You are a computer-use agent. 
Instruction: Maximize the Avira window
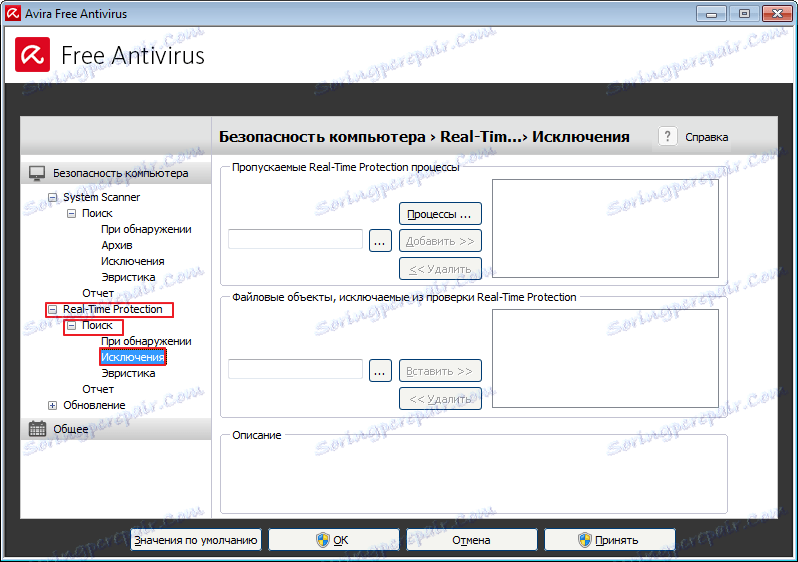click(x=744, y=14)
